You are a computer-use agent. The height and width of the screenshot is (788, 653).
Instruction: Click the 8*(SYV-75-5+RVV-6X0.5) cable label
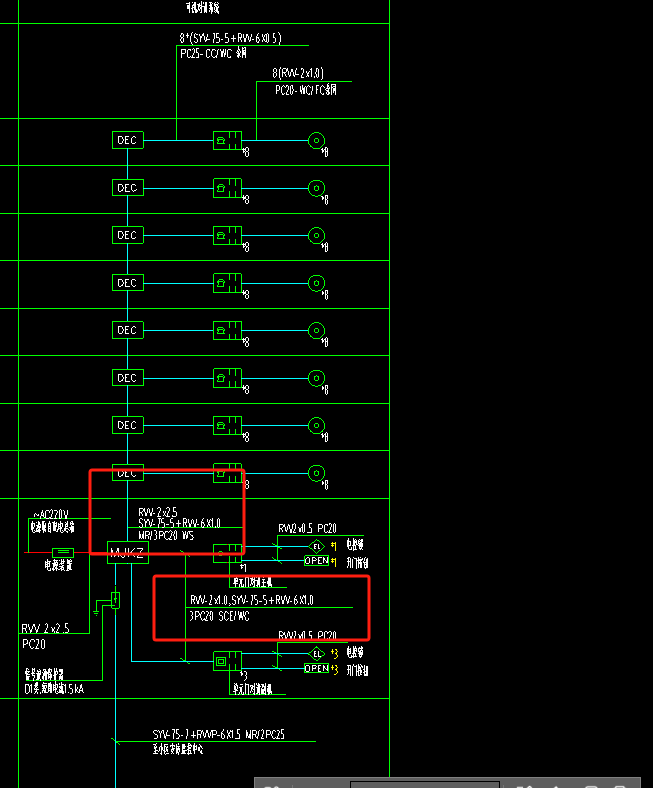tap(230, 38)
